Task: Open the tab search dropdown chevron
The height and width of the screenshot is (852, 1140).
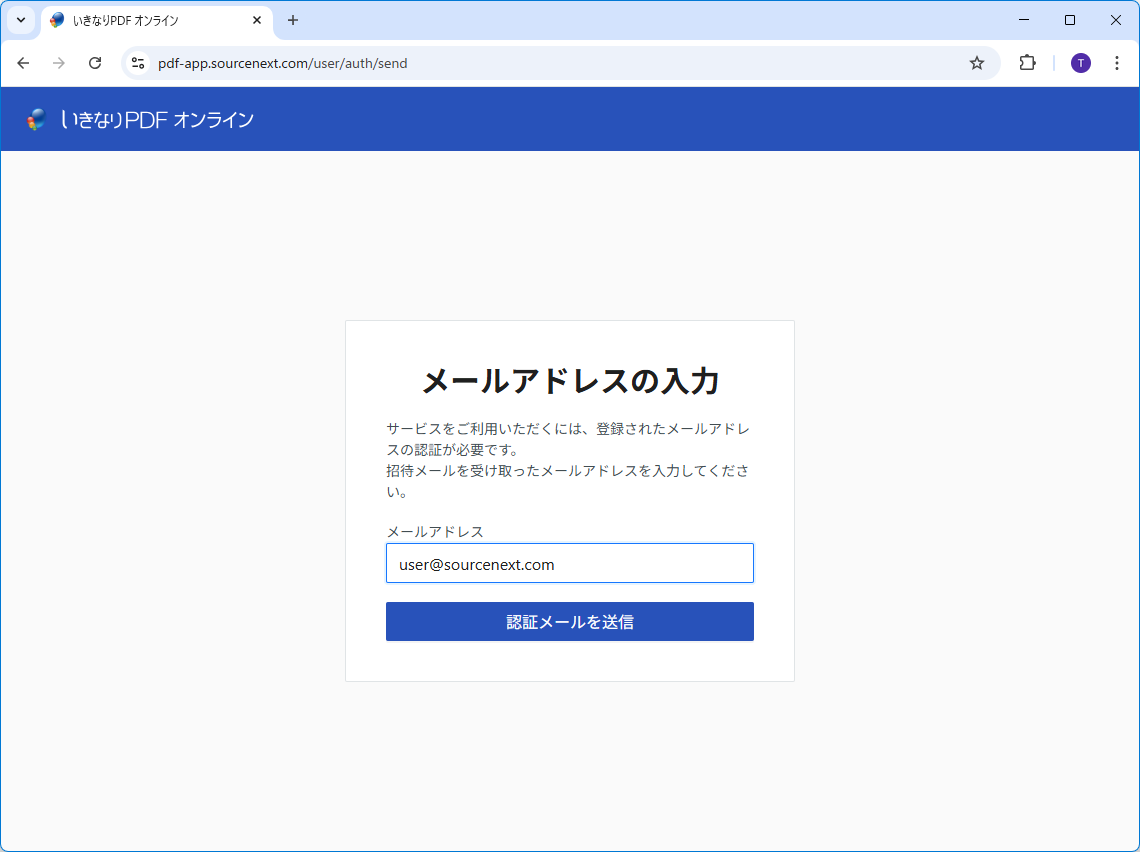Action: coord(20,20)
